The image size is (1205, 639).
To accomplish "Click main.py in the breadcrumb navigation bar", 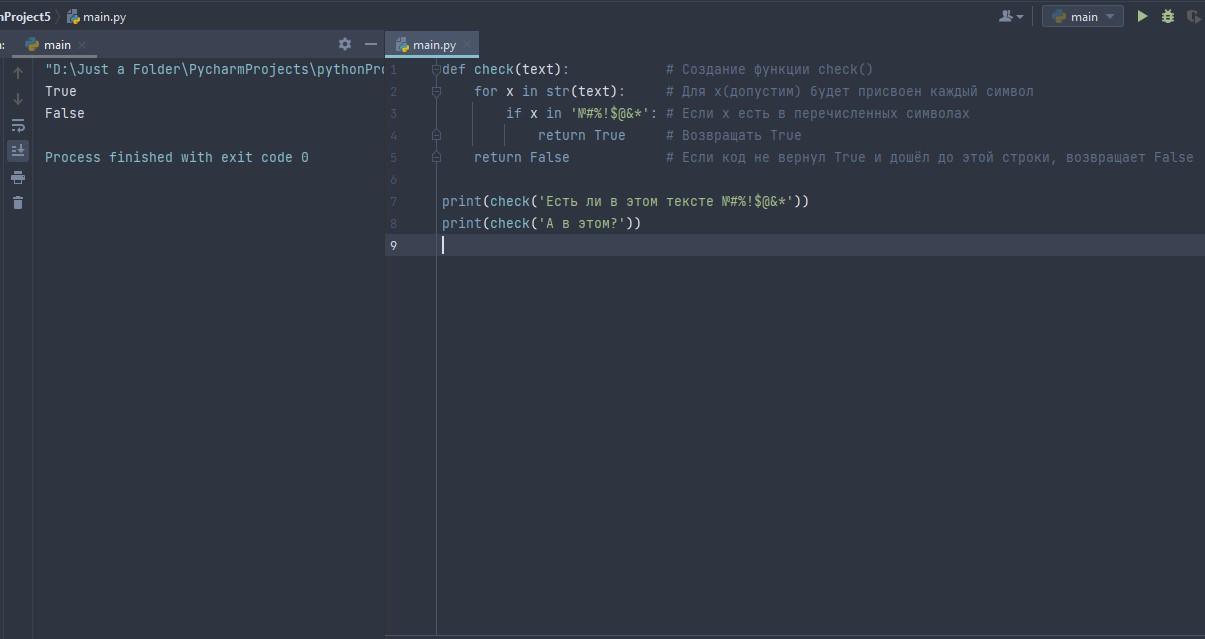I will pos(97,16).
